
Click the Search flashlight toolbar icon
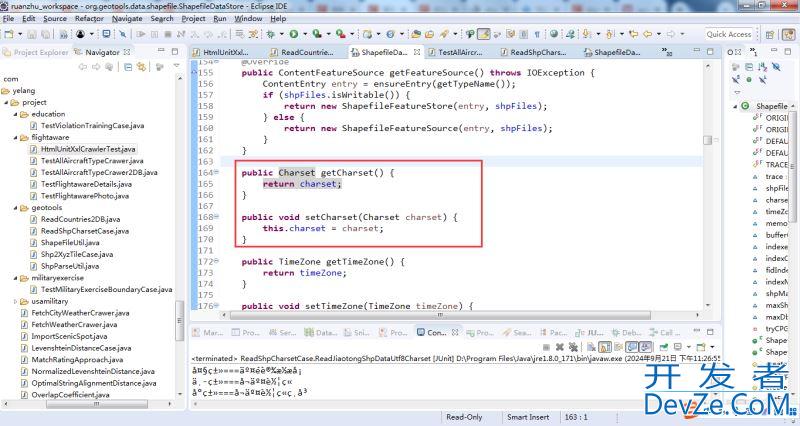point(444,34)
